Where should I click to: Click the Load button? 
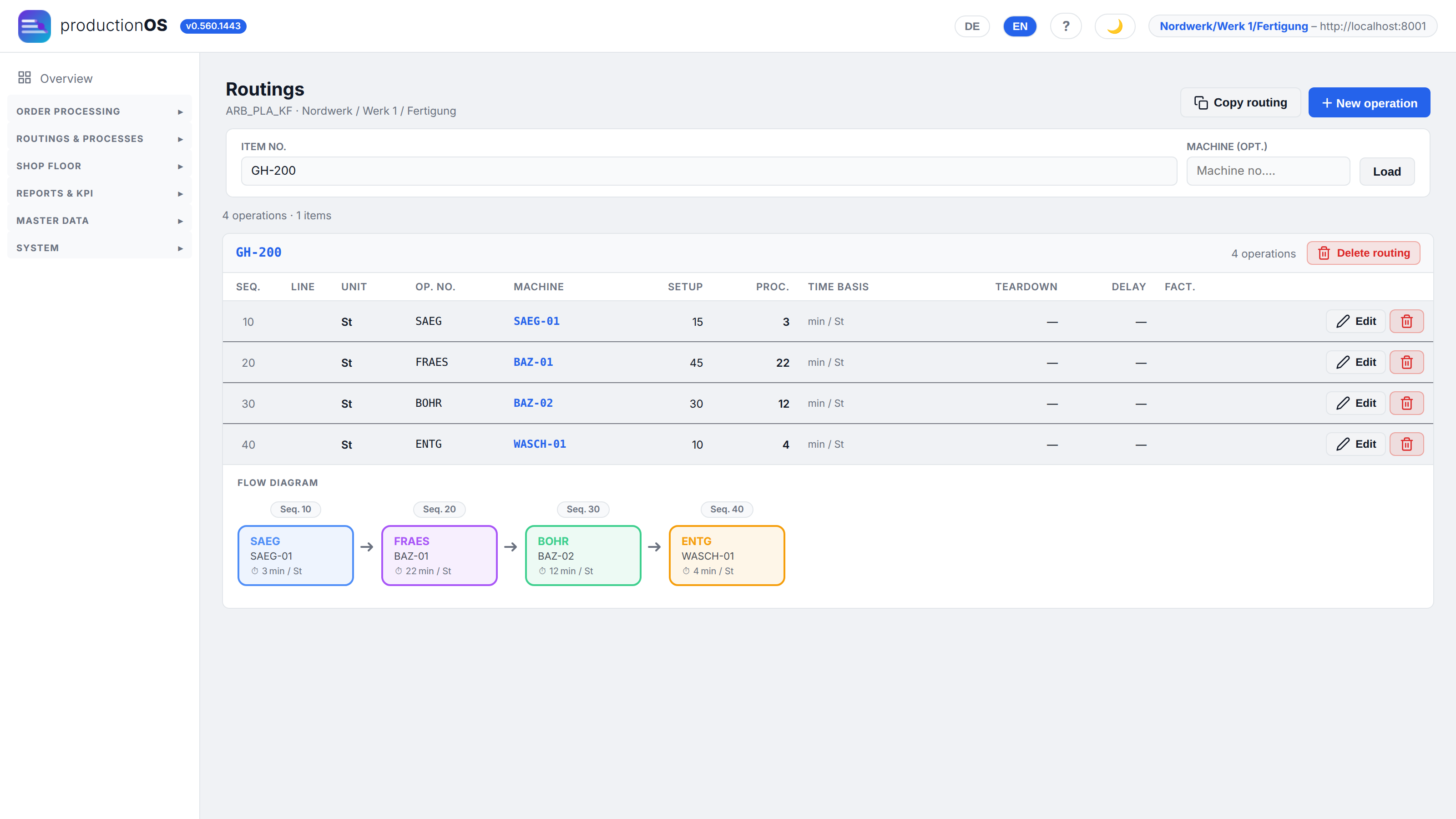(x=1386, y=171)
